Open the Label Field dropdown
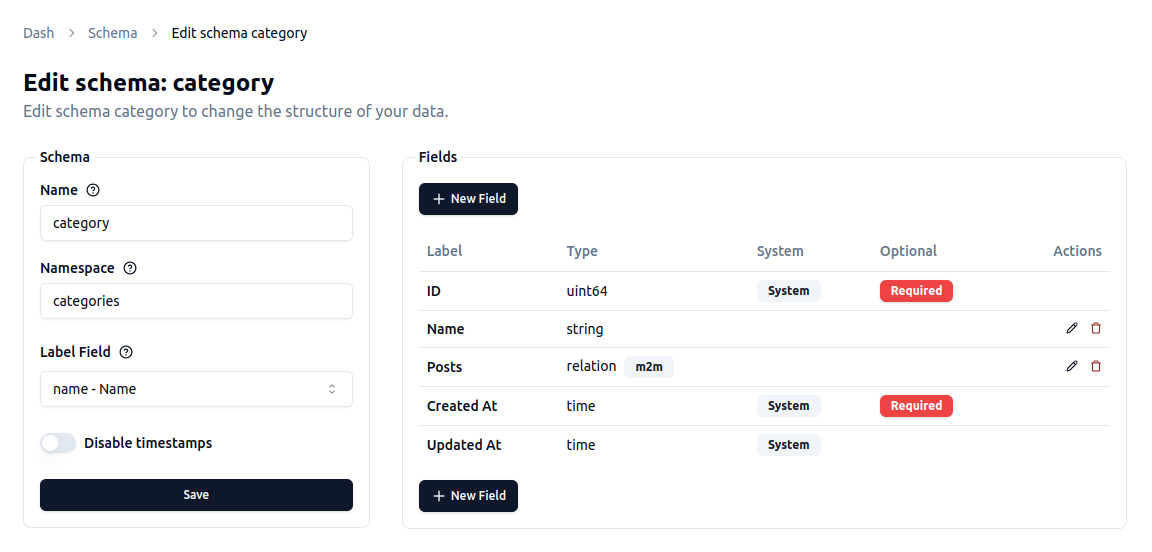Viewport: 1152px width, 552px height. pos(196,389)
